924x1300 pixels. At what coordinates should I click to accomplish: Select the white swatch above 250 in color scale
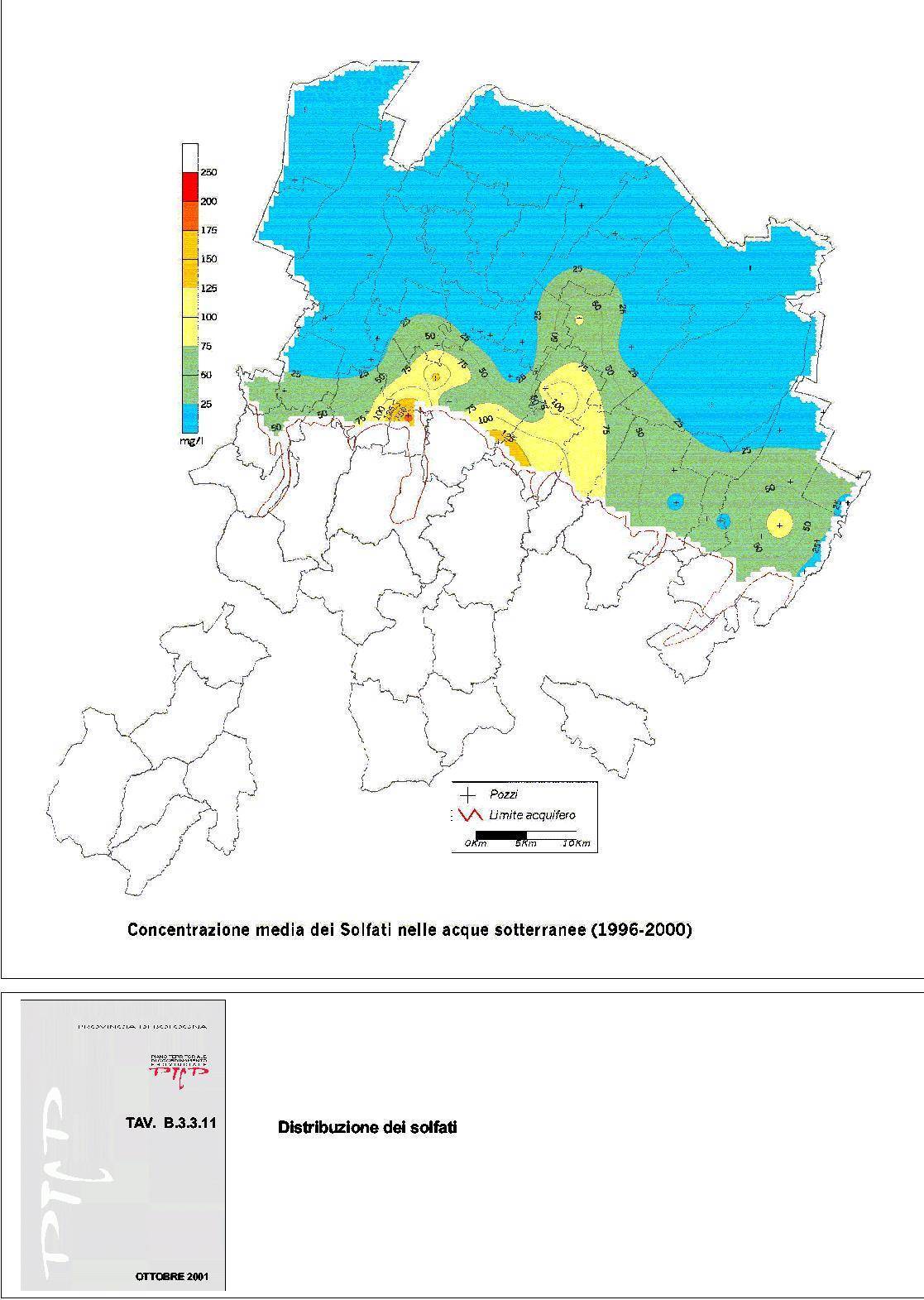190,157
